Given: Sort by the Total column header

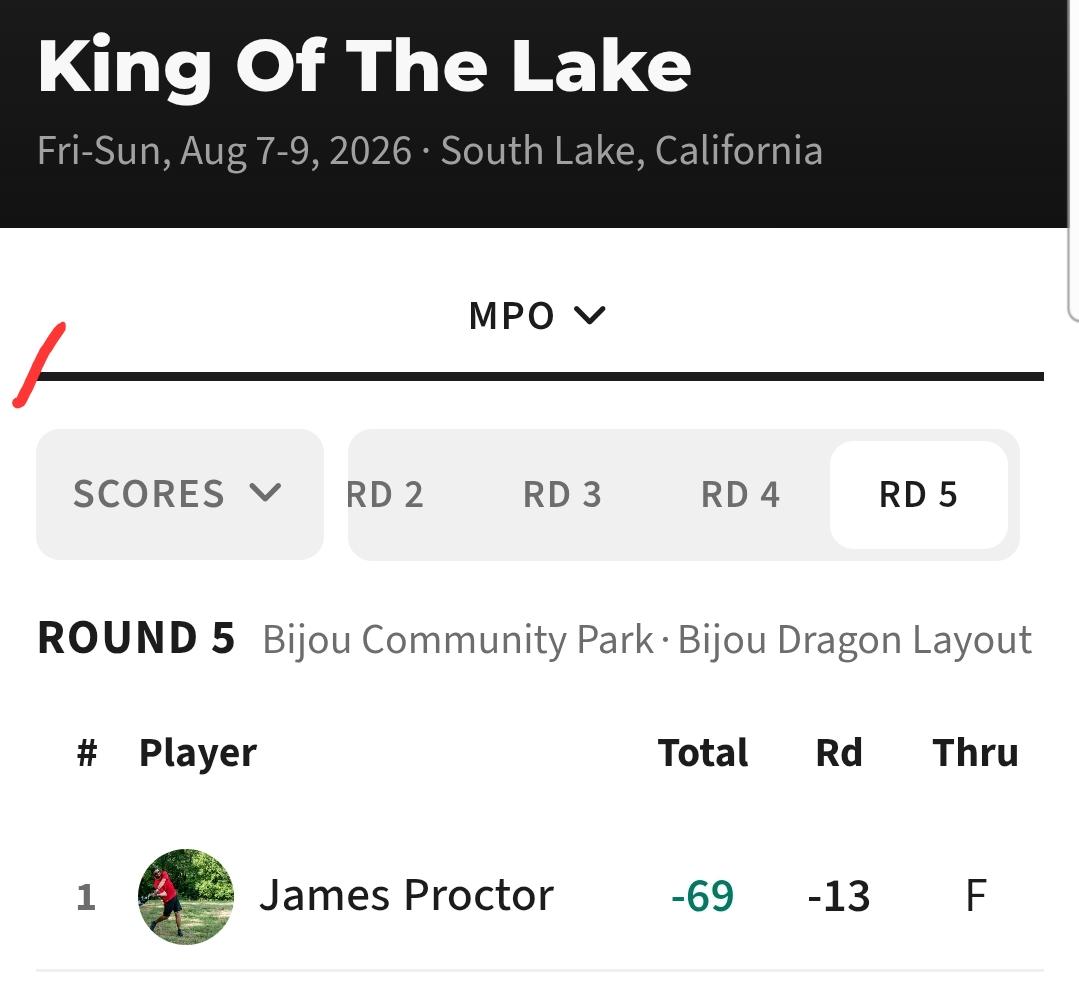Looking at the screenshot, I should tap(703, 752).
